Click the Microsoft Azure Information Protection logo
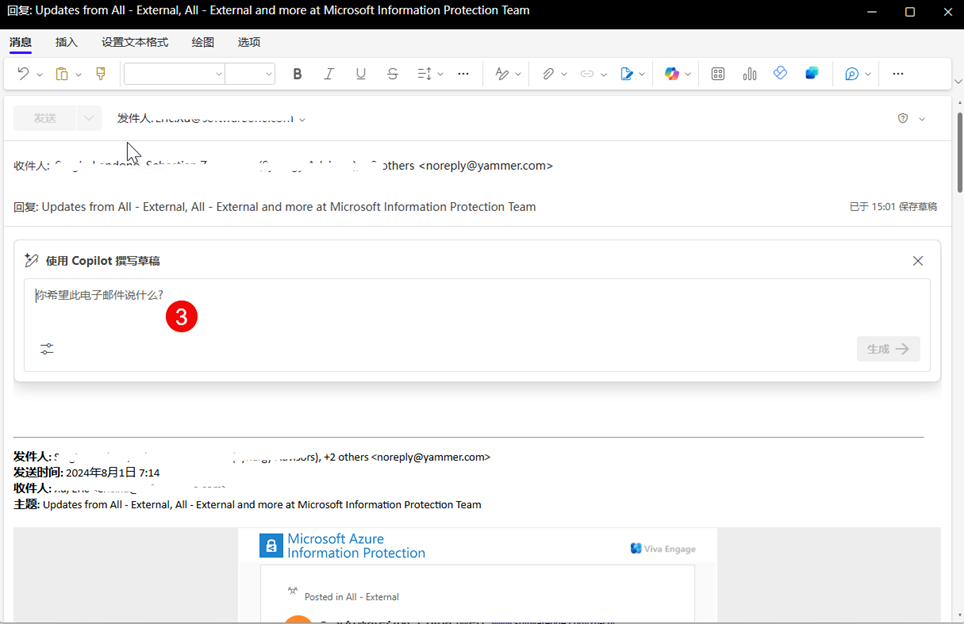Screen dimensions: 964x624 coord(342,545)
